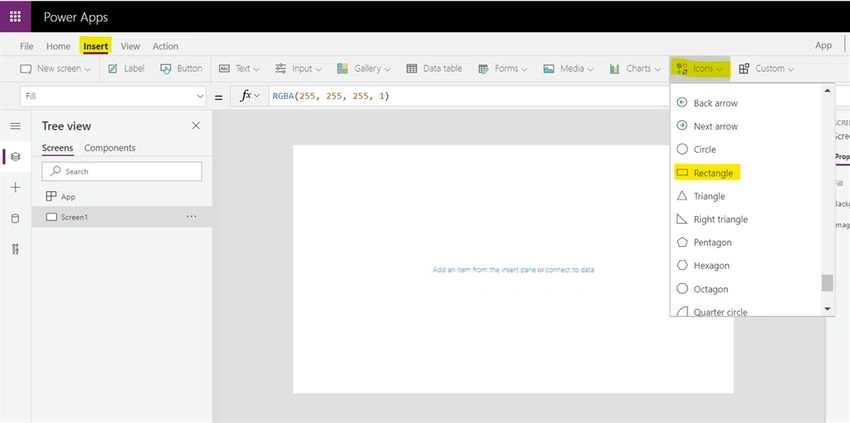Switch to the Components tab
The height and width of the screenshot is (423, 850).
(x=110, y=148)
